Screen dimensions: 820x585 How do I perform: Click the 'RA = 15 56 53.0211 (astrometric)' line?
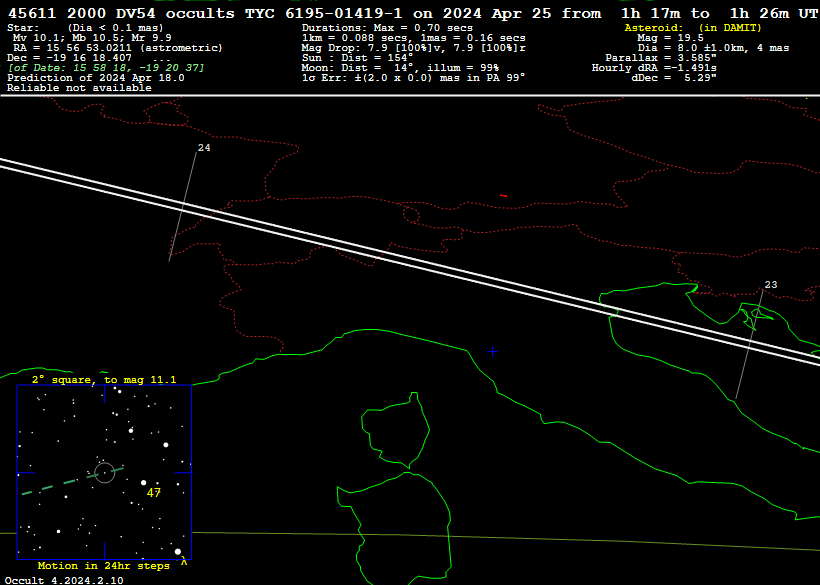118,48
